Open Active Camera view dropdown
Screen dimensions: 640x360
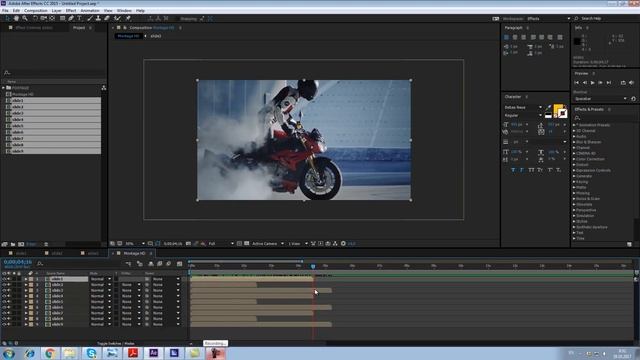click(267, 244)
